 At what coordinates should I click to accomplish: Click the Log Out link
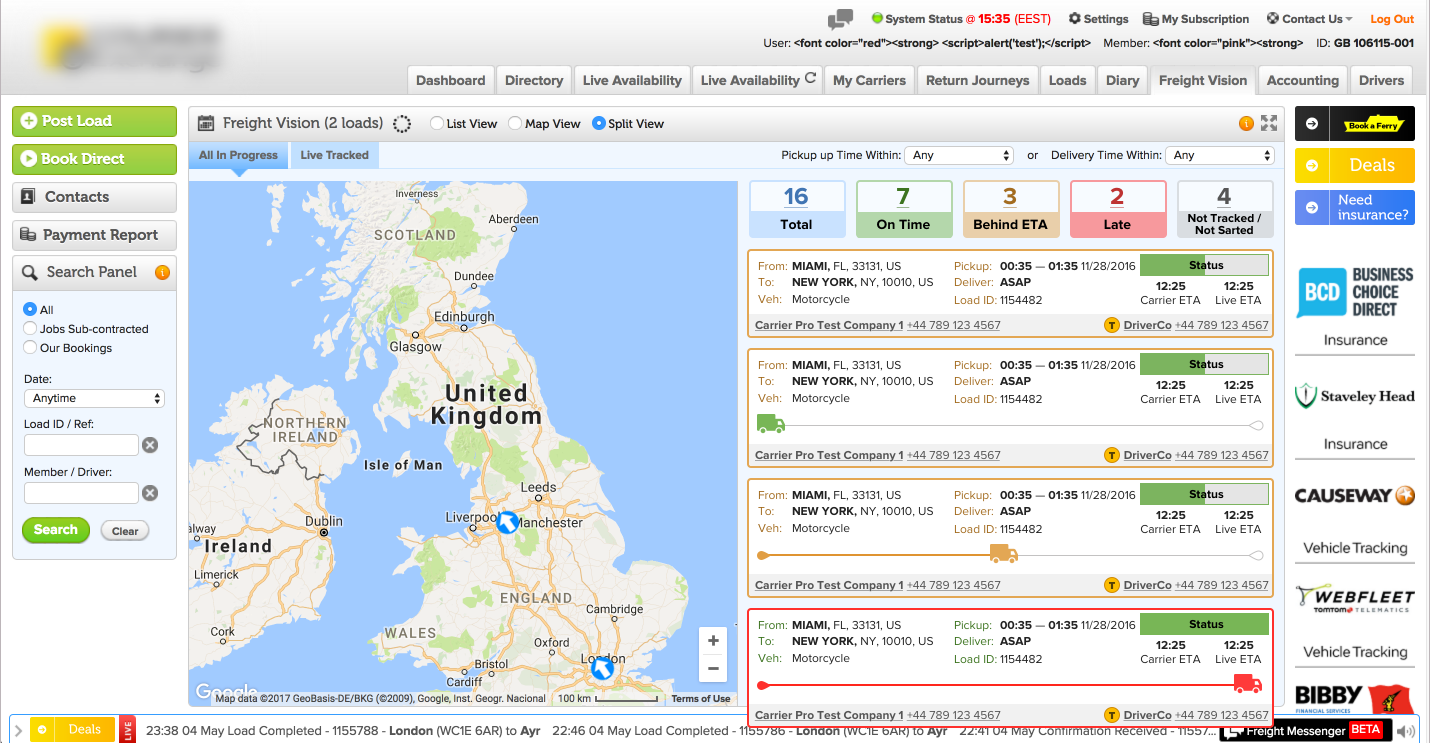click(1392, 19)
